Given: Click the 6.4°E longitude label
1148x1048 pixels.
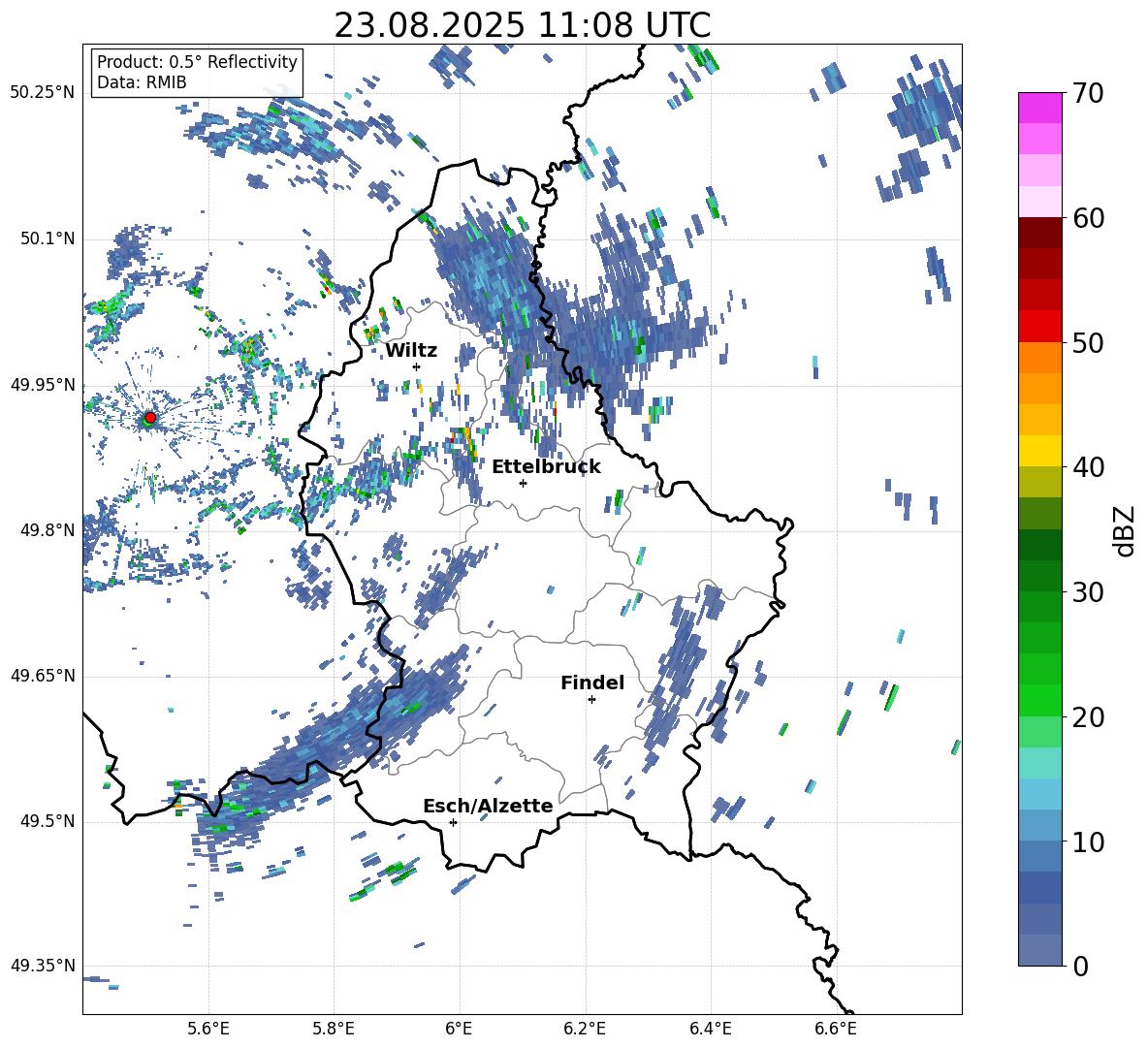Looking at the screenshot, I should click(710, 1029).
